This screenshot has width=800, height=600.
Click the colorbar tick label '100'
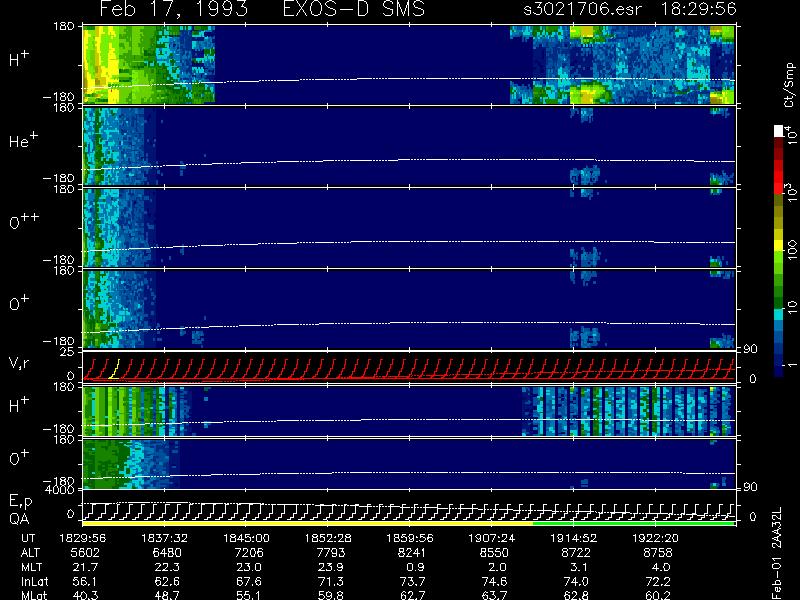(792, 250)
